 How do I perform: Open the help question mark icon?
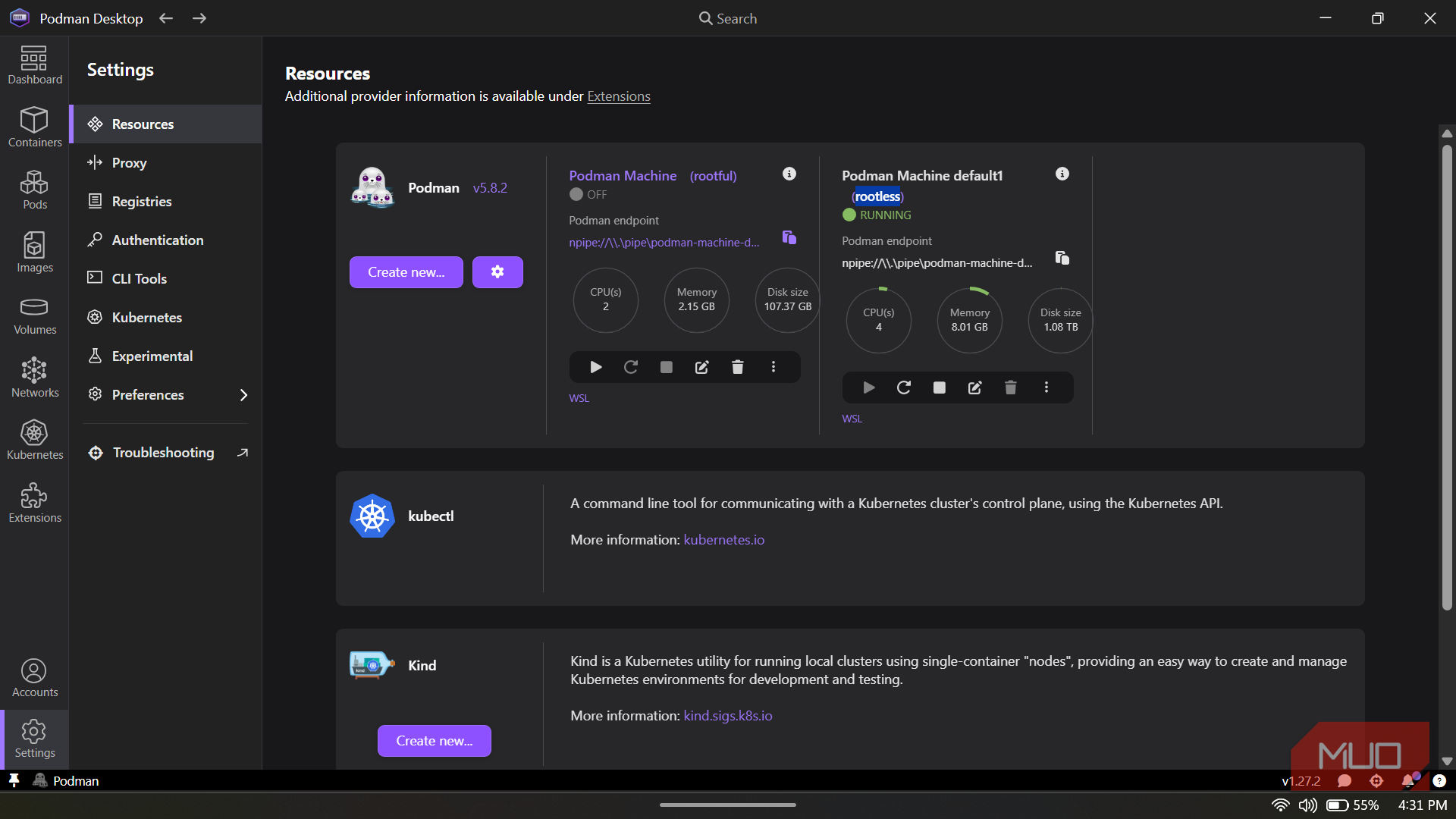pyautogui.click(x=1439, y=781)
